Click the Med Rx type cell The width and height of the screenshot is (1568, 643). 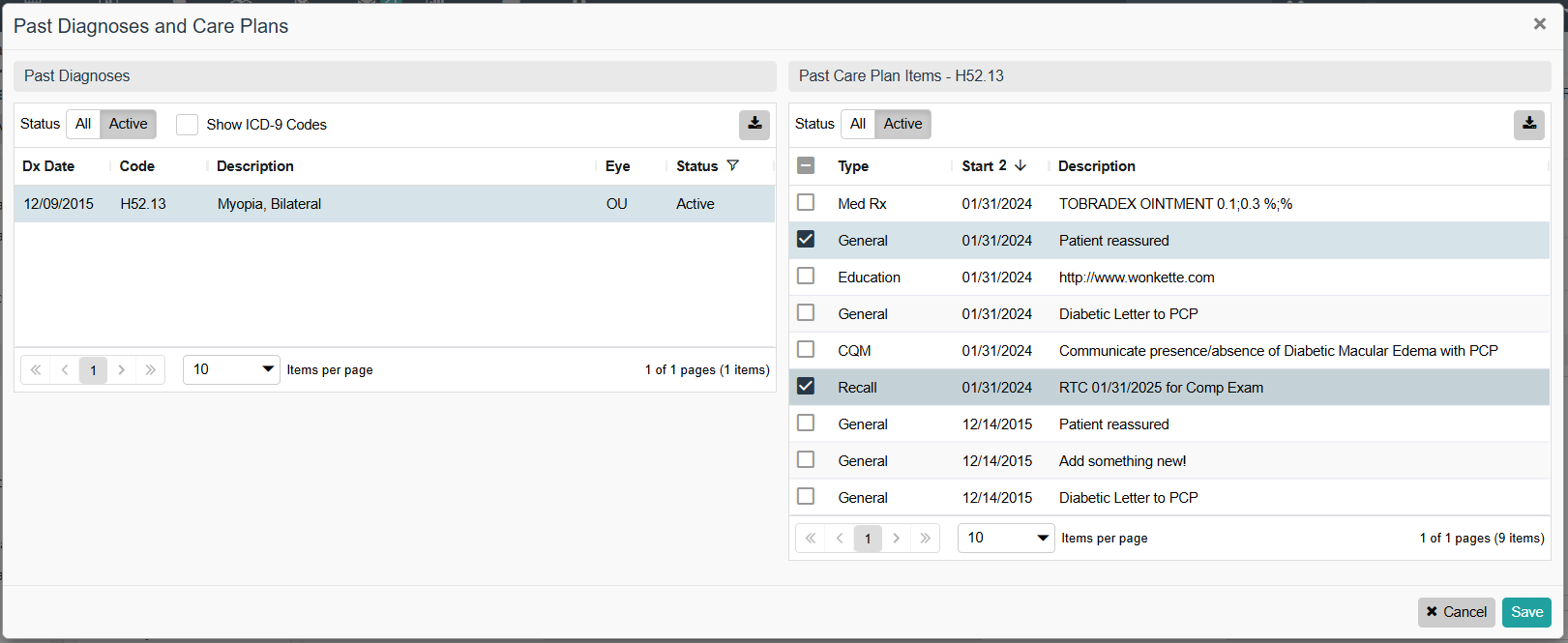pos(862,204)
